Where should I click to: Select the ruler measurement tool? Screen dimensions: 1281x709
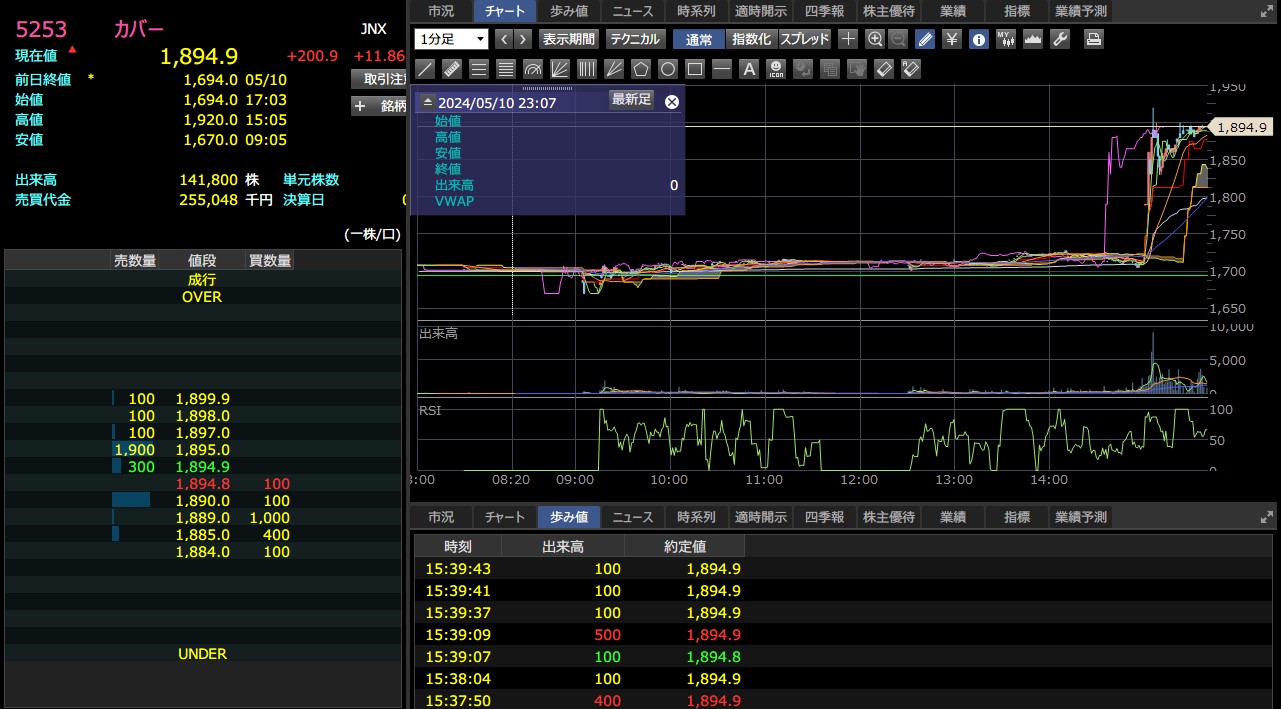coord(451,69)
